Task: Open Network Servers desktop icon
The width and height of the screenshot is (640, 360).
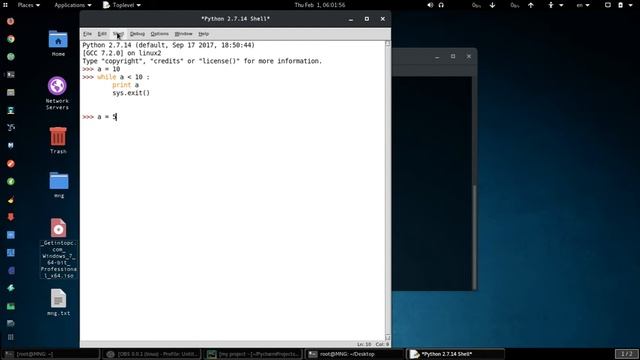Action: [x=57, y=93]
